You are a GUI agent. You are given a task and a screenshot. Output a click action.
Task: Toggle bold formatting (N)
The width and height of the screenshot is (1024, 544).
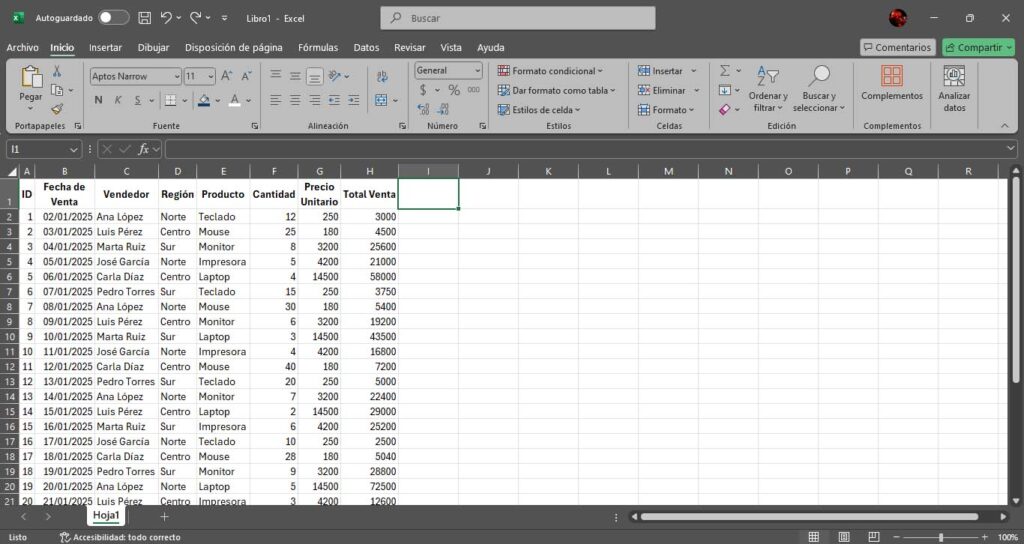point(99,100)
